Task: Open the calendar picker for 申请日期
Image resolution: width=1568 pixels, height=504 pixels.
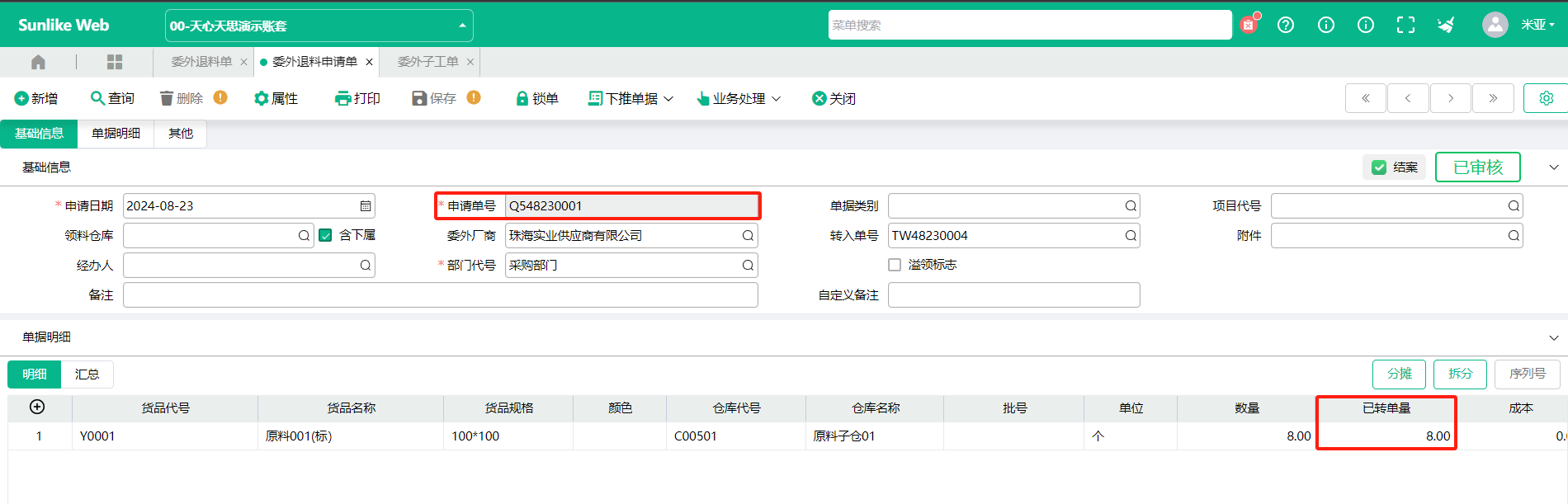Action: pos(365,206)
